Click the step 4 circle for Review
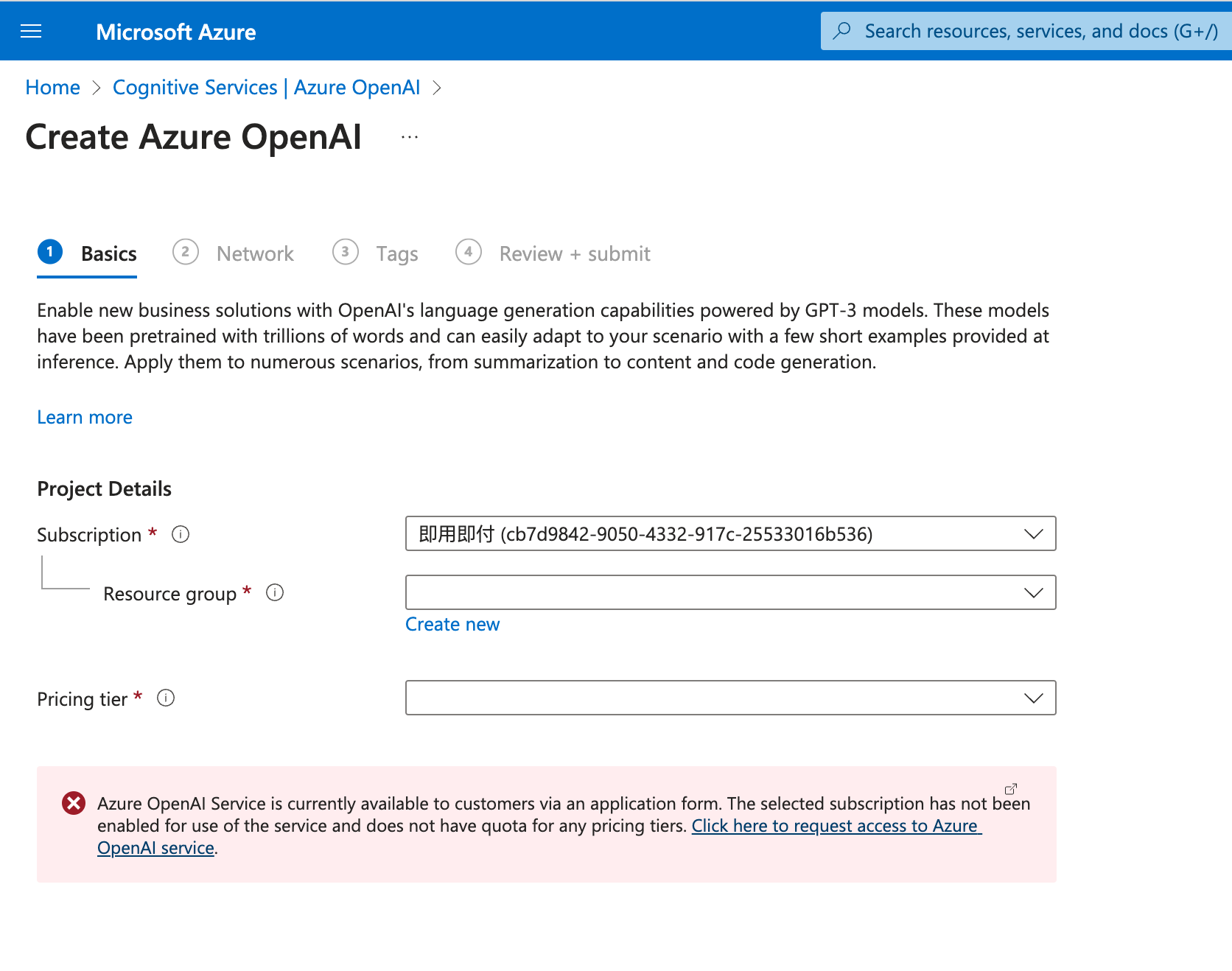1232x971 pixels. pos(469,252)
